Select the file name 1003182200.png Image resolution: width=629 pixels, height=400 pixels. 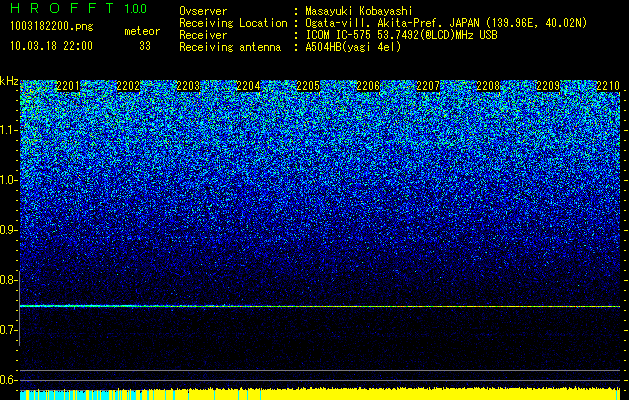coord(52,26)
